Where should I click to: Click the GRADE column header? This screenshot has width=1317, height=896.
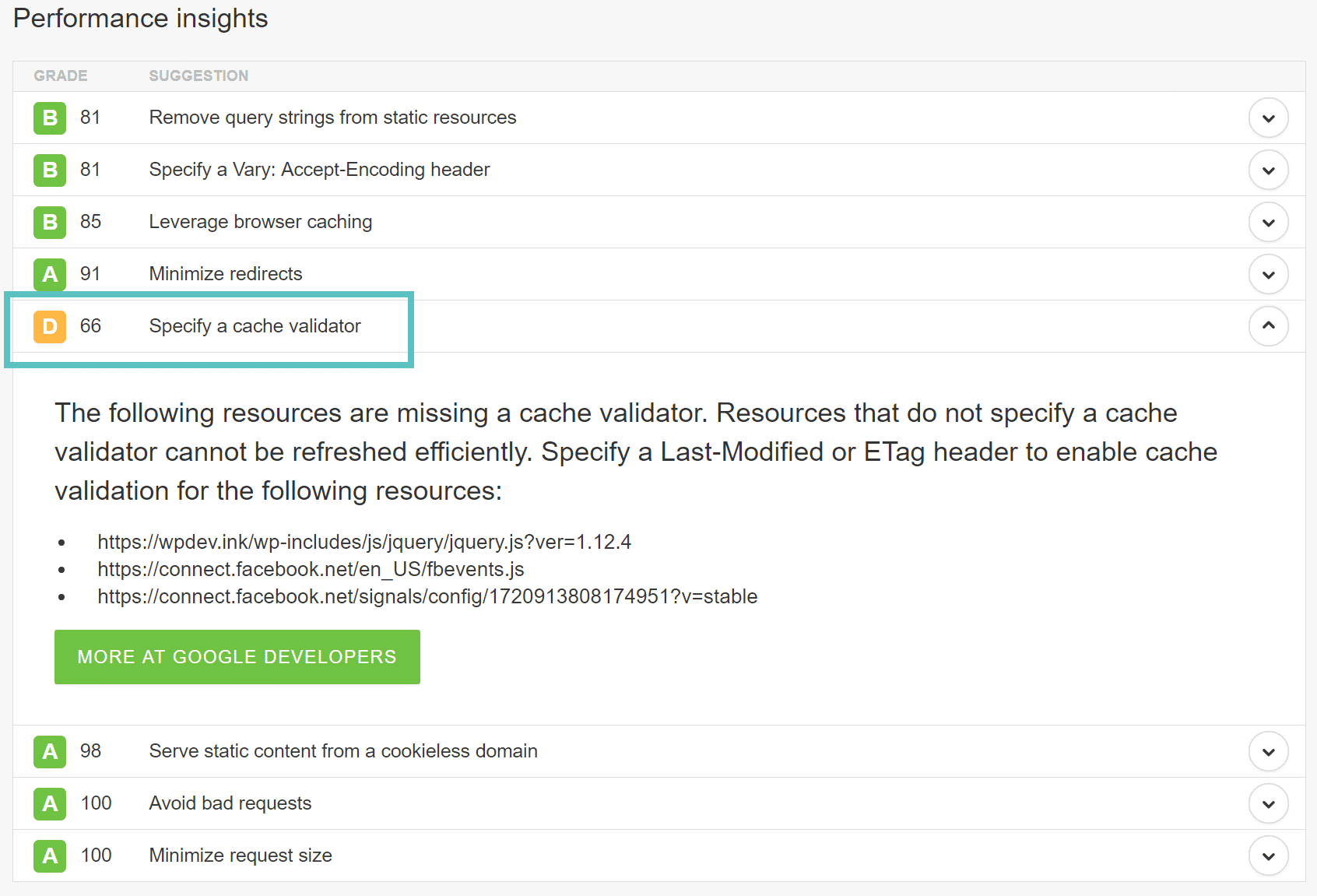pyautogui.click(x=60, y=76)
